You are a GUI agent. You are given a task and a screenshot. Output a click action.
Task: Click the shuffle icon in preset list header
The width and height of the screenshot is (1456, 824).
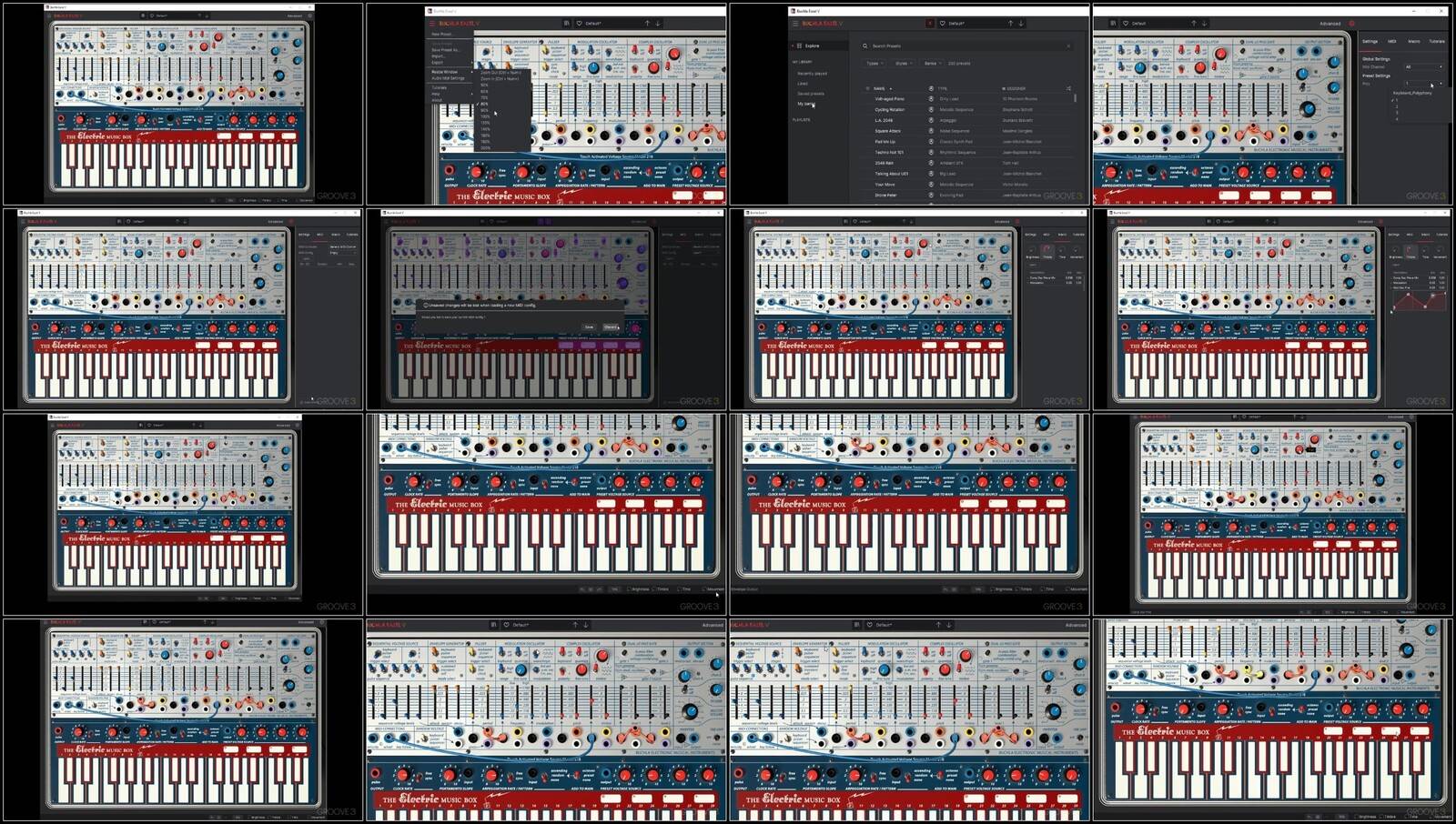coord(1067,88)
